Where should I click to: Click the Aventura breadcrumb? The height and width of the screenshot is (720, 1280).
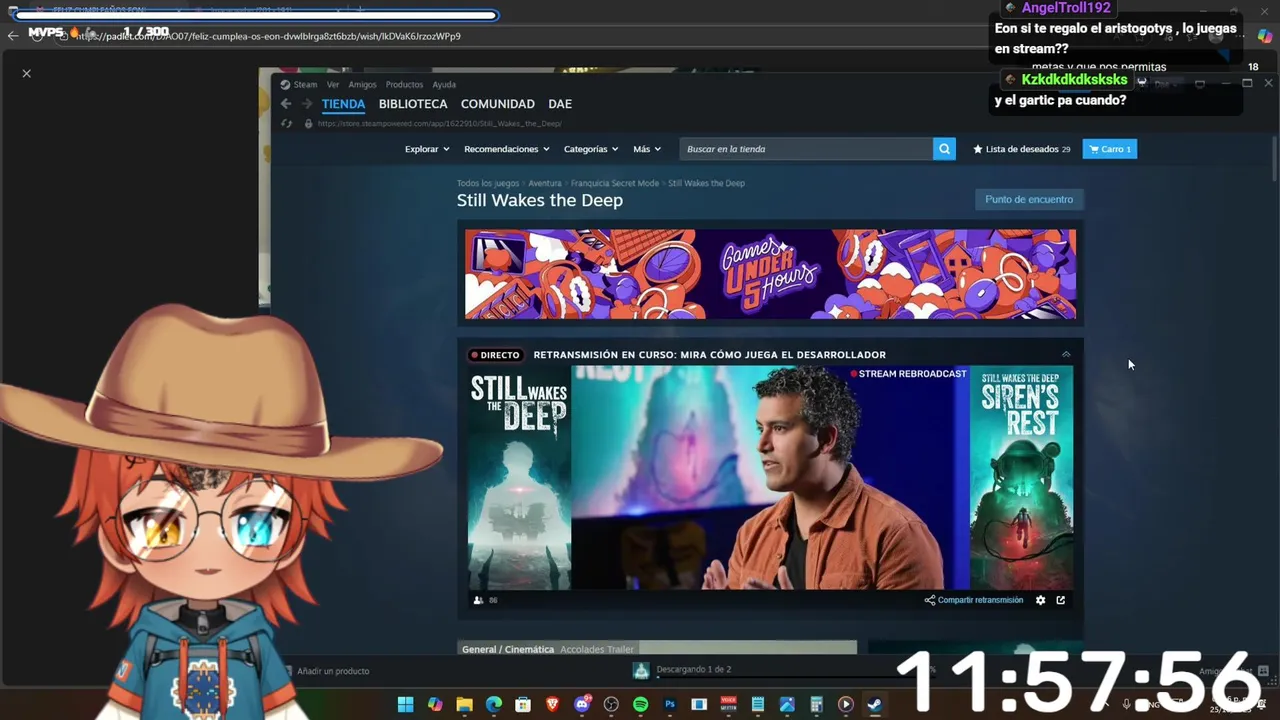[x=545, y=183]
